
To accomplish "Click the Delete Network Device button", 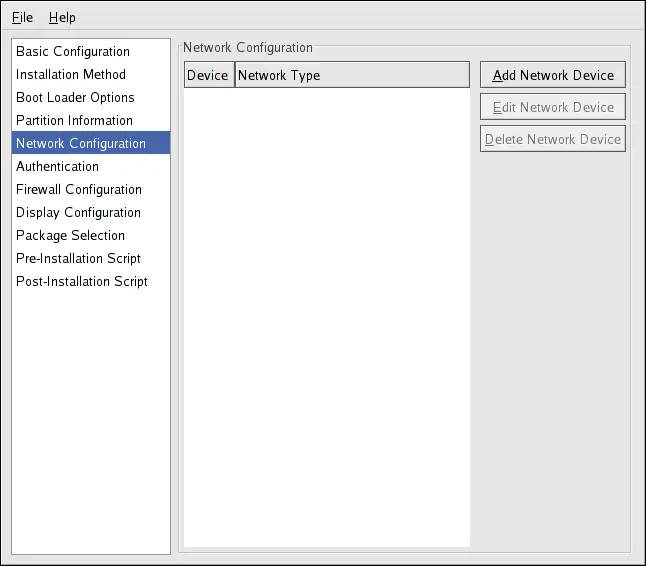I will [553, 139].
